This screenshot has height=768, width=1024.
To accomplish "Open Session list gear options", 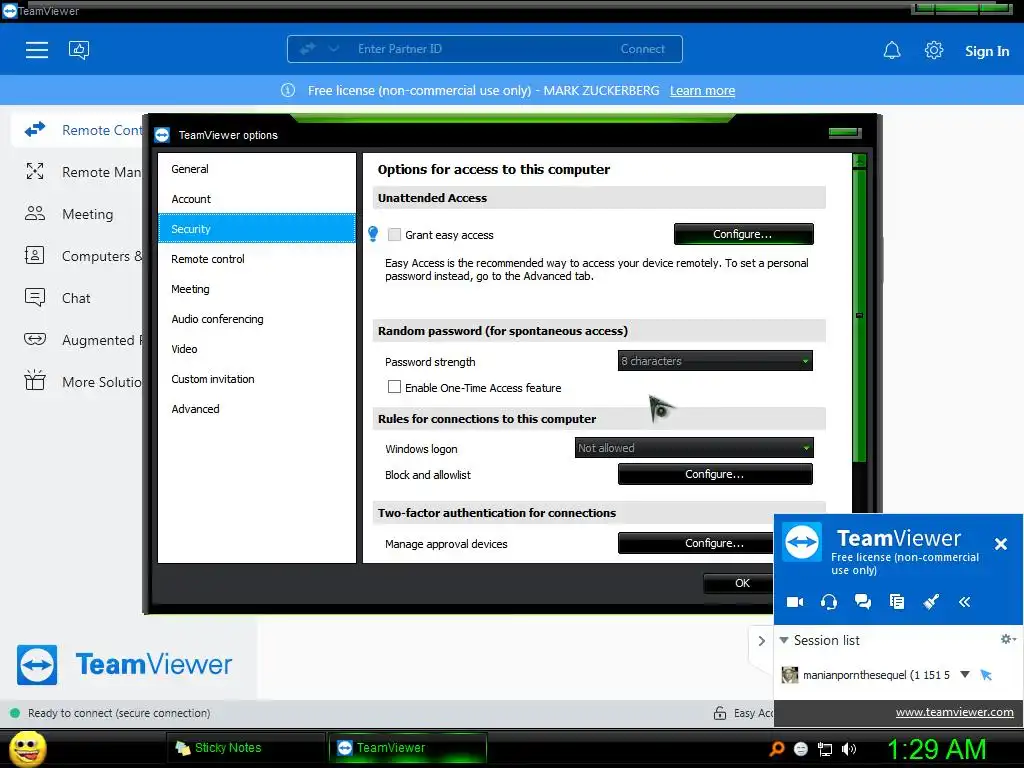I will tap(1008, 639).
